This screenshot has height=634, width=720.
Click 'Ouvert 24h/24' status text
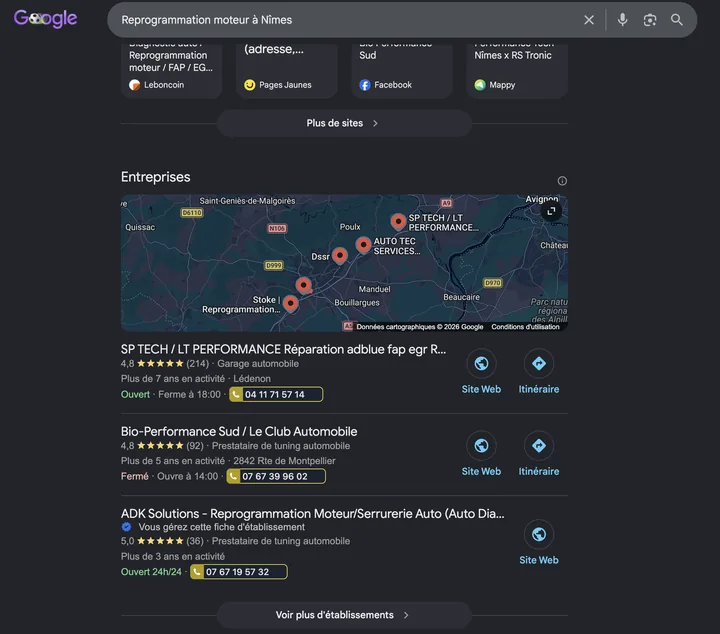[151, 572]
